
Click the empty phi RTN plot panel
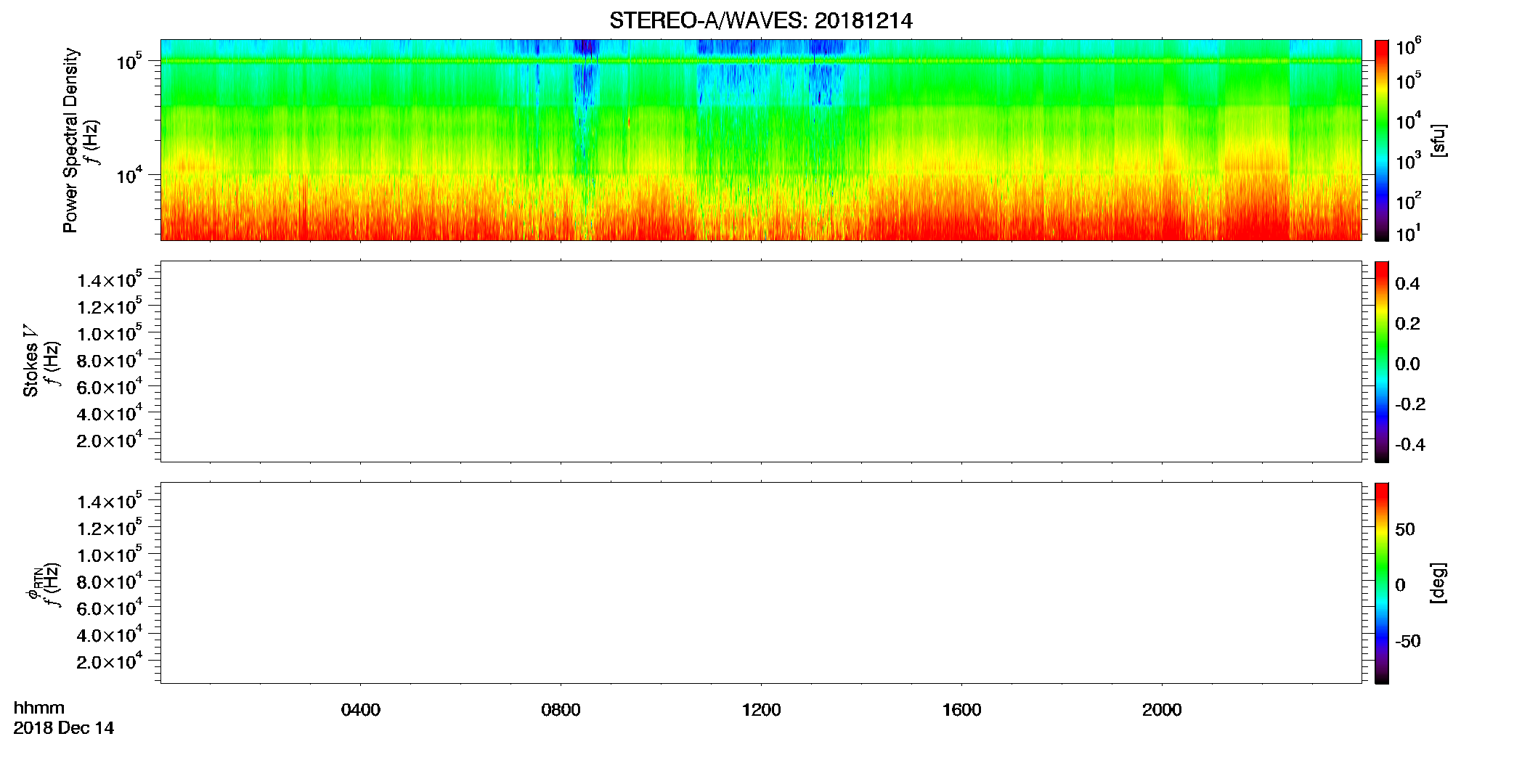[x=761, y=583]
